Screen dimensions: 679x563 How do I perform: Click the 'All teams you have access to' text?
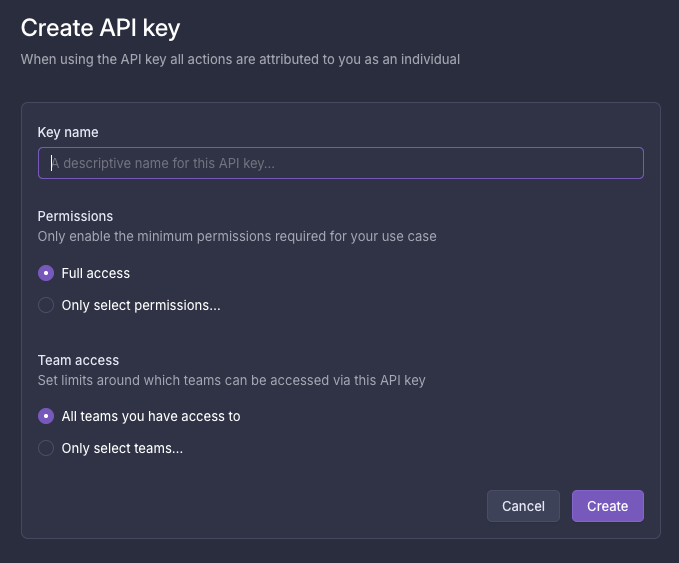click(x=151, y=416)
